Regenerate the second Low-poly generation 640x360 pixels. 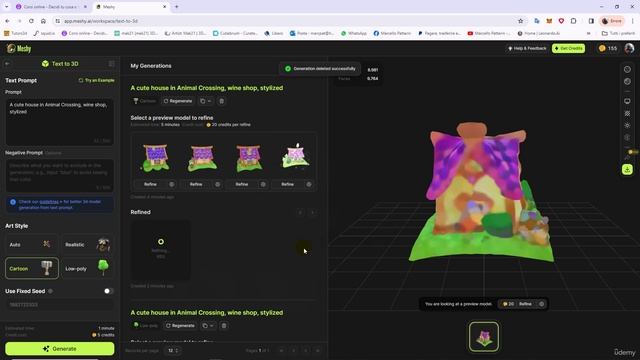tap(180, 326)
